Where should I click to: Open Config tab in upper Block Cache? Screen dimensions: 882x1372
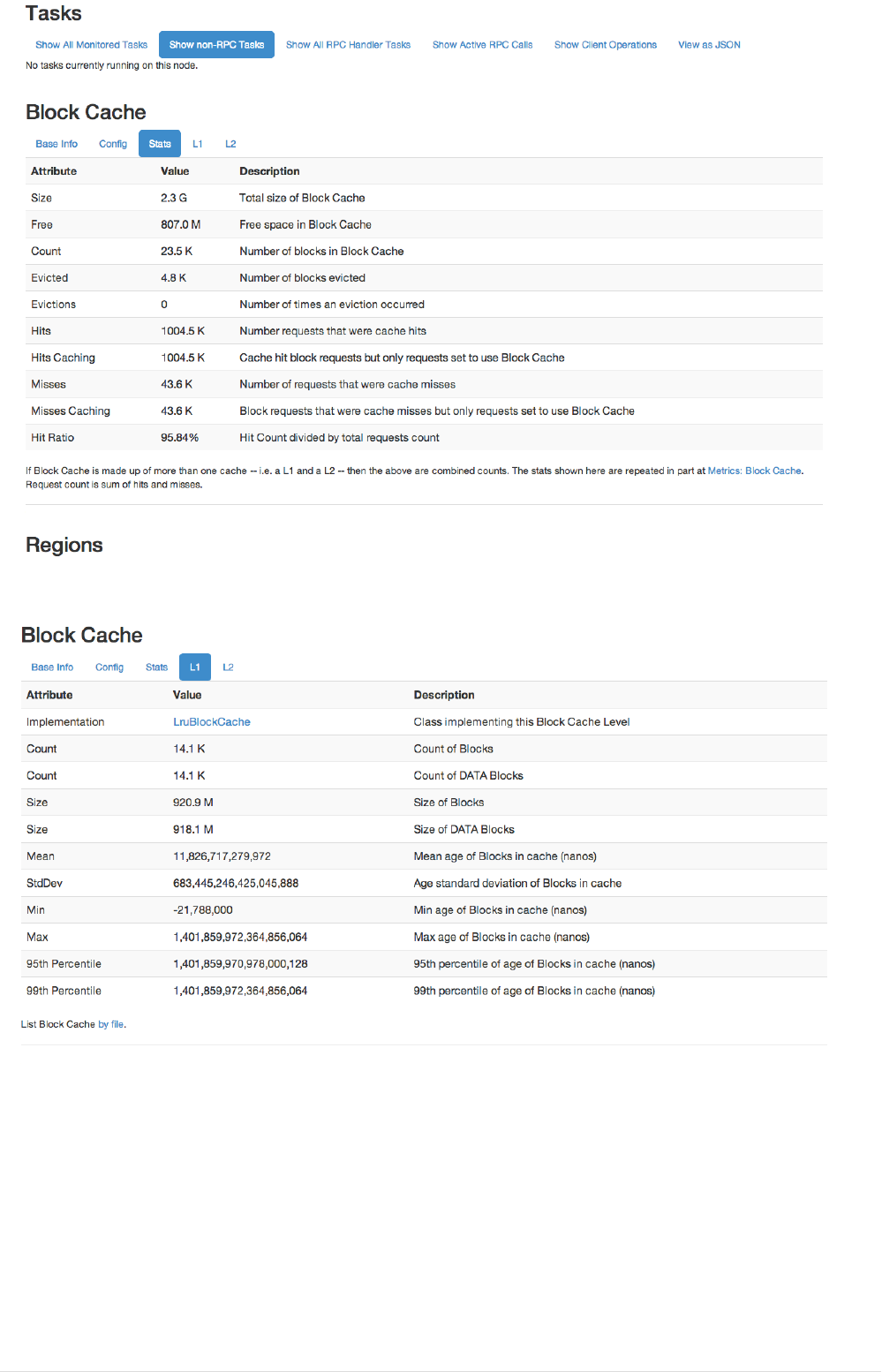click(x=113, y=144)
